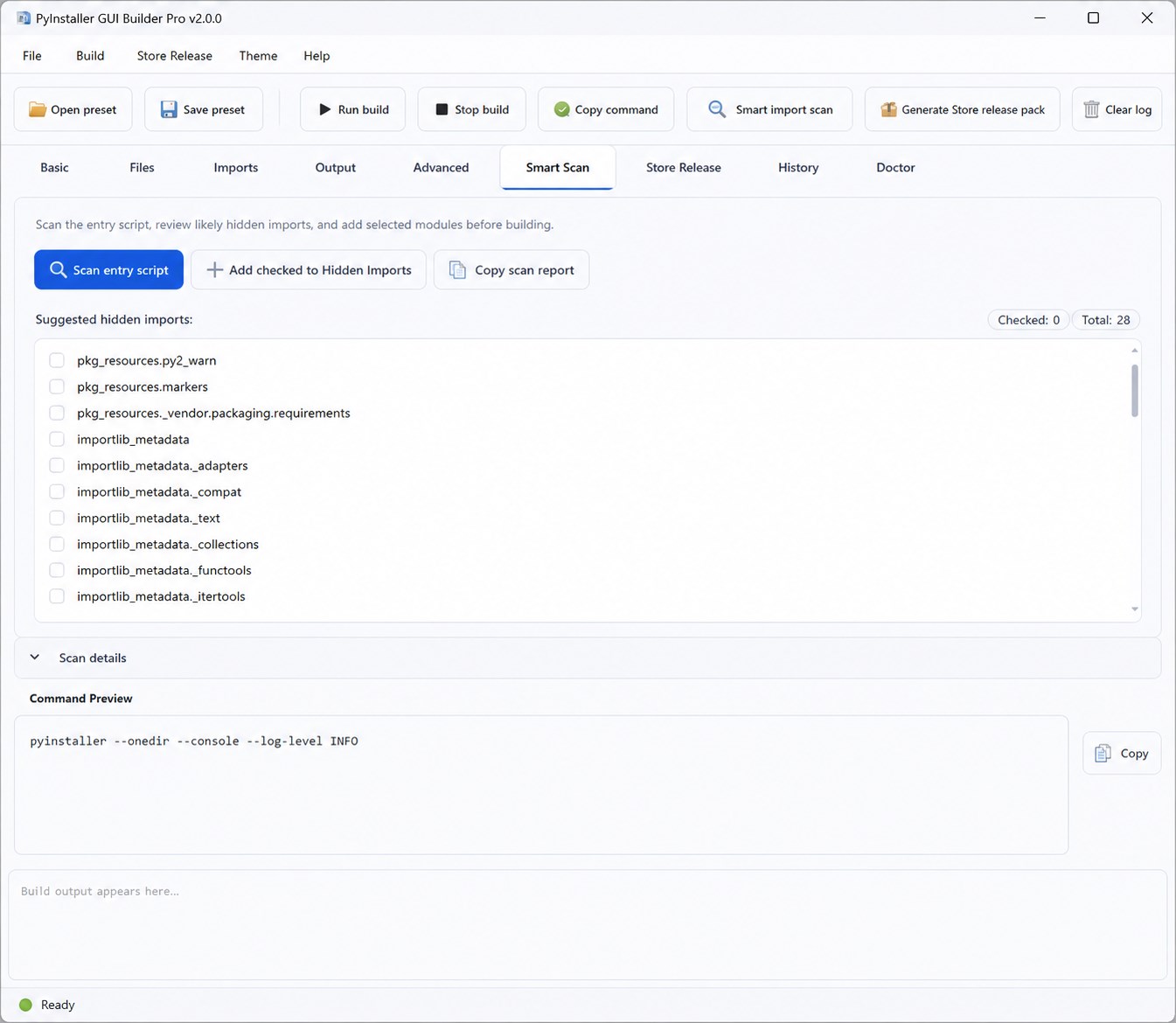Click the 'Checked: 0' counter badge

tap(1028, 320)
